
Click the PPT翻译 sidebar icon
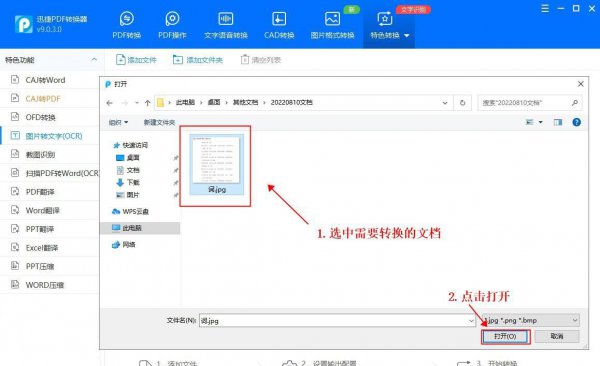pyautogui.click(x=15, y=229)
